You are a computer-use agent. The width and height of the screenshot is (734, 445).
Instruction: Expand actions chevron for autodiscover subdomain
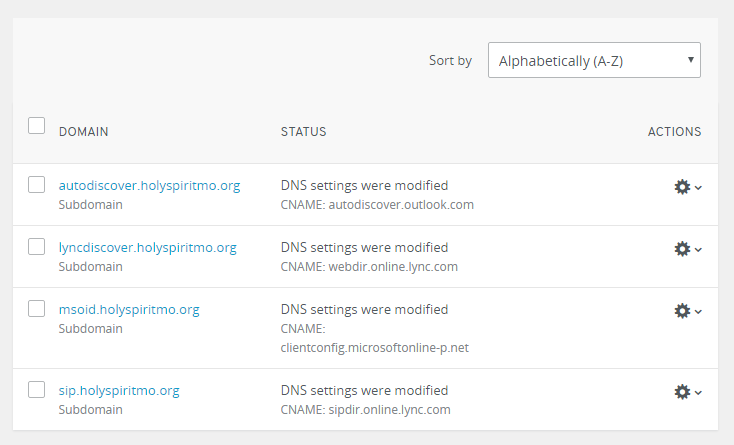pos(698,188)
